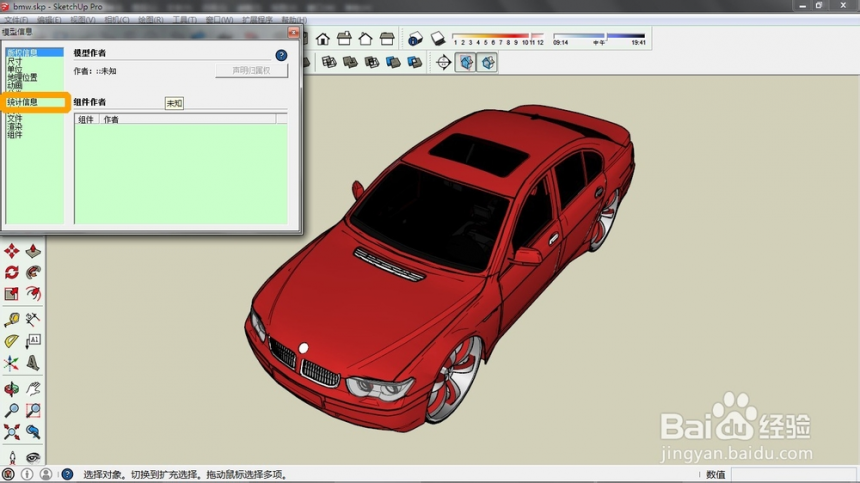Click the Section Plane tool
860x483 pixels.
pyautogui.click(x=444, y=62)
